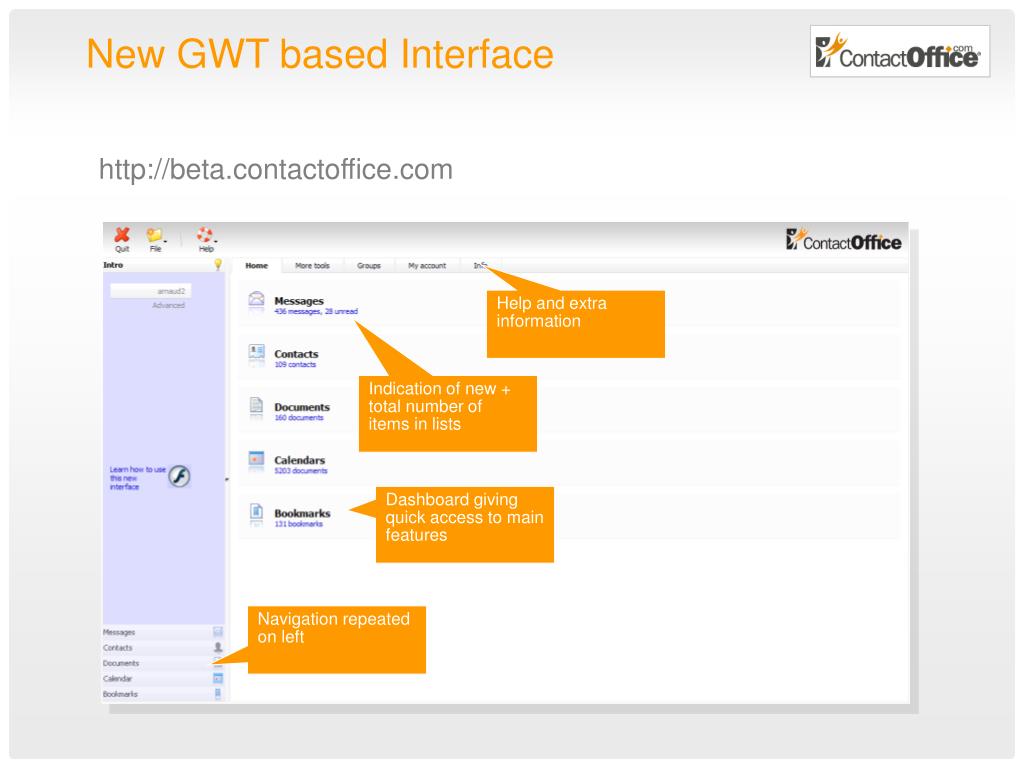Click the ContactOffice.com logo on the slide
This screenshot has width=1024, height=768.
coord(899,52)
